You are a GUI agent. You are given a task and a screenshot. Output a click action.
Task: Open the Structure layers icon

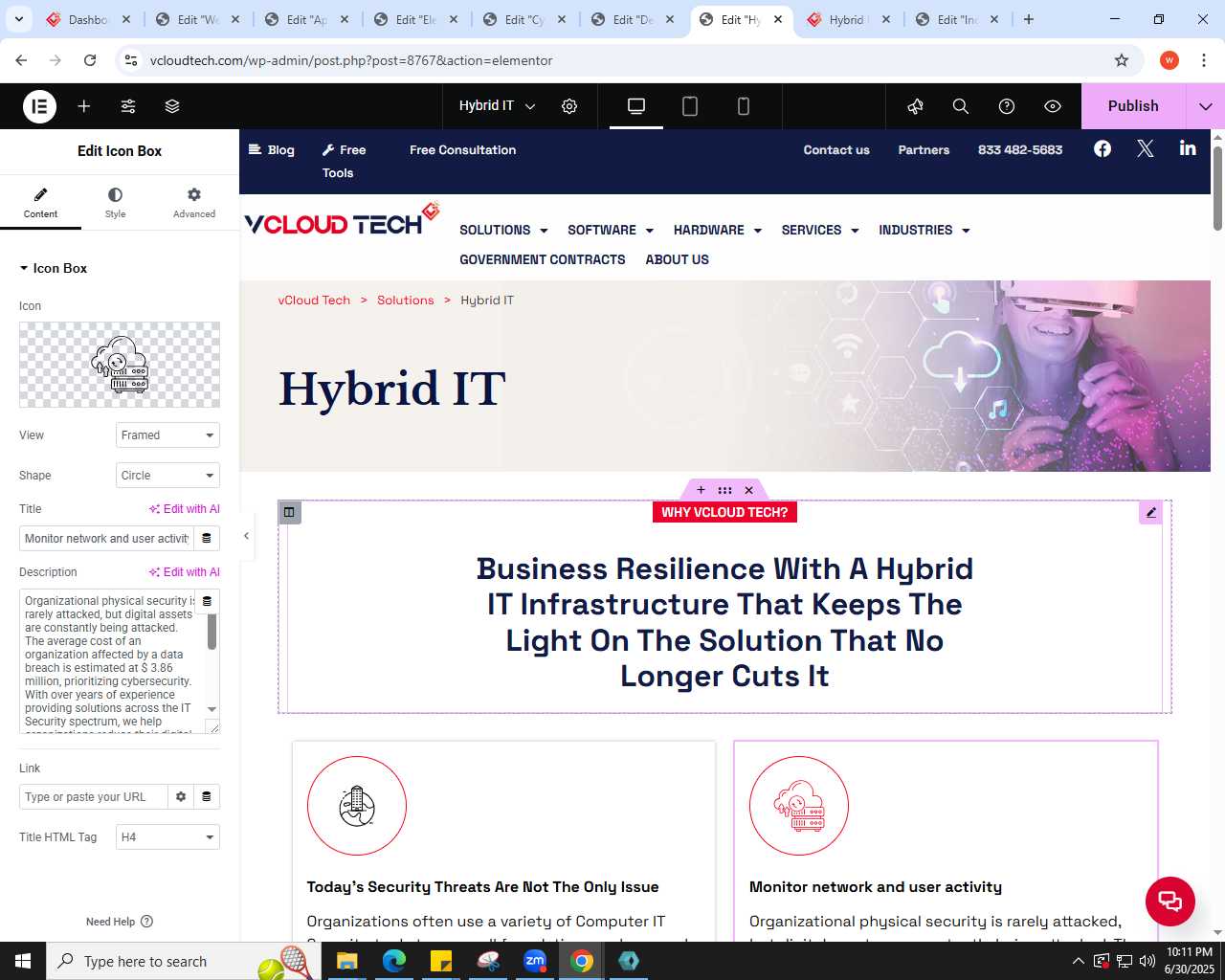(x=172, y=106)
